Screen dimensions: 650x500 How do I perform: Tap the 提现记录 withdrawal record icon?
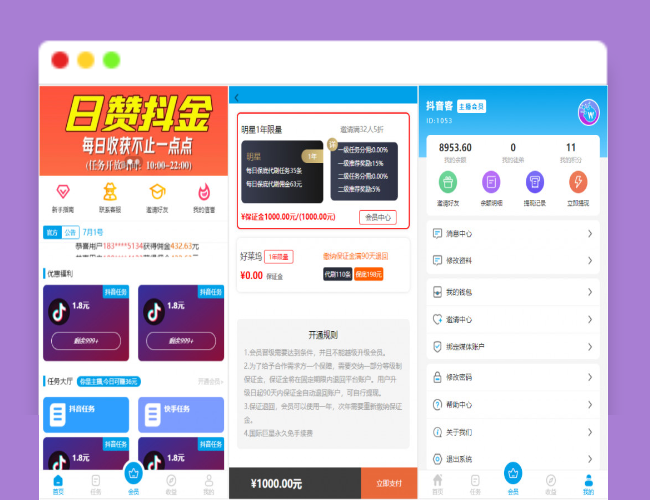click(x=535, y=182)
